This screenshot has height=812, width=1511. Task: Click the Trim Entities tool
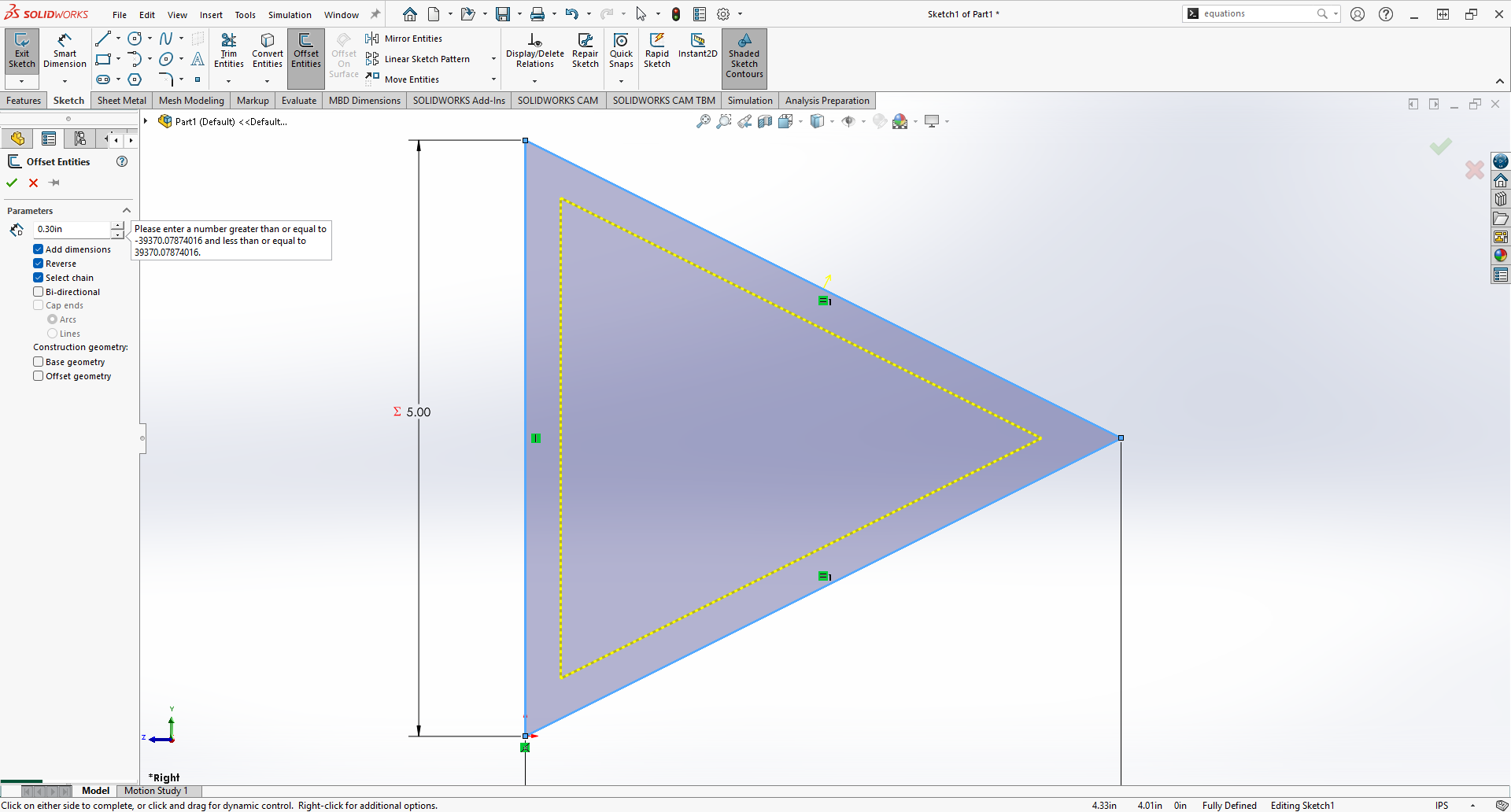[229, 52]
